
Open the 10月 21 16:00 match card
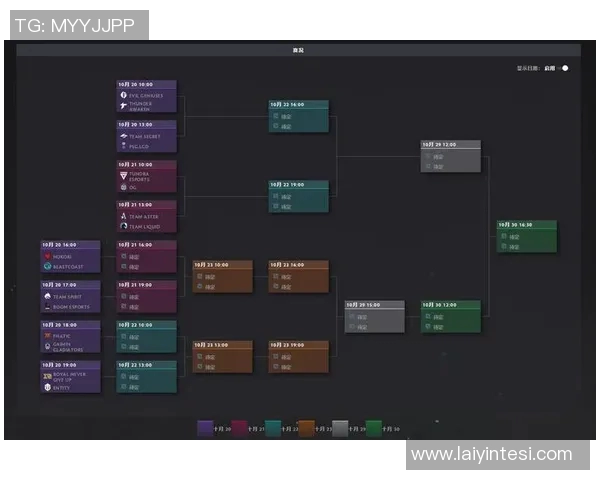(147, 256)
